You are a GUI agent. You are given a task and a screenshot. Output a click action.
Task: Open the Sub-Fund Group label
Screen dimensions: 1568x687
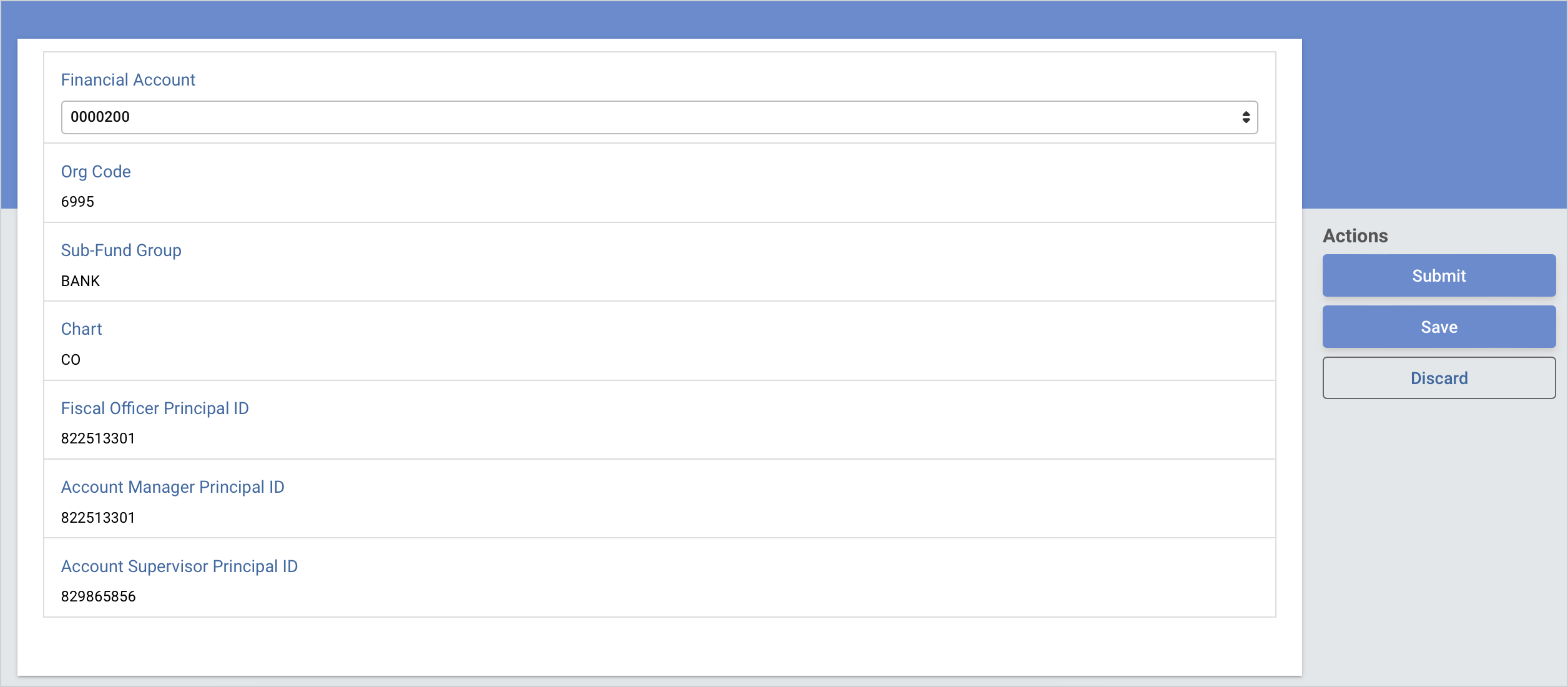[121, 250]
